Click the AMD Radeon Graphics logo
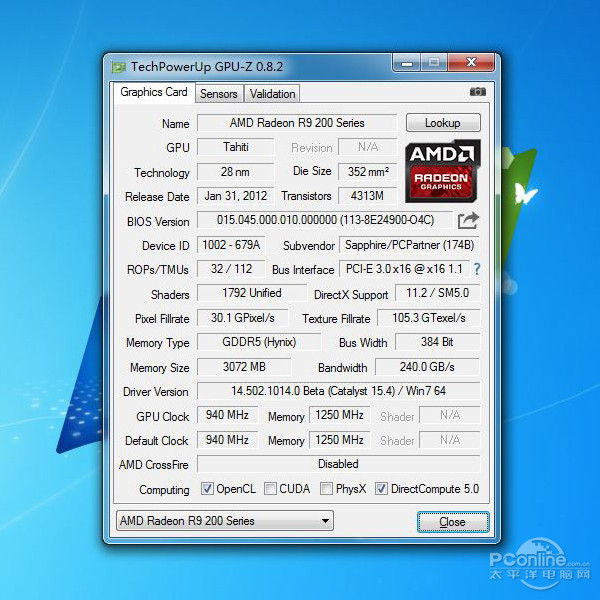The width and height of the screenshot is (600, 600). pos(443,171)
